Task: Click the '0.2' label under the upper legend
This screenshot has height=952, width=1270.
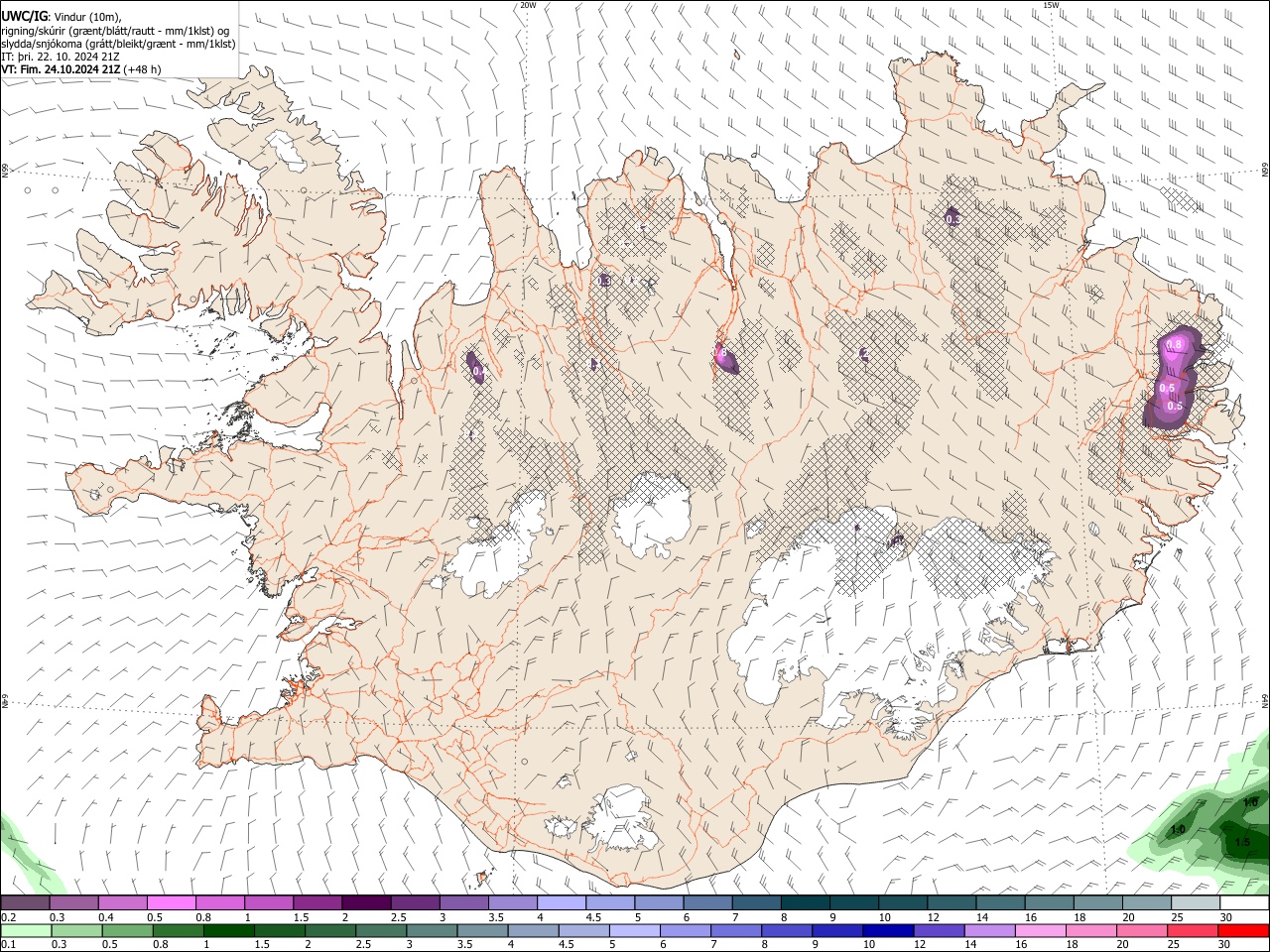Action: click(x=8, y=917)
